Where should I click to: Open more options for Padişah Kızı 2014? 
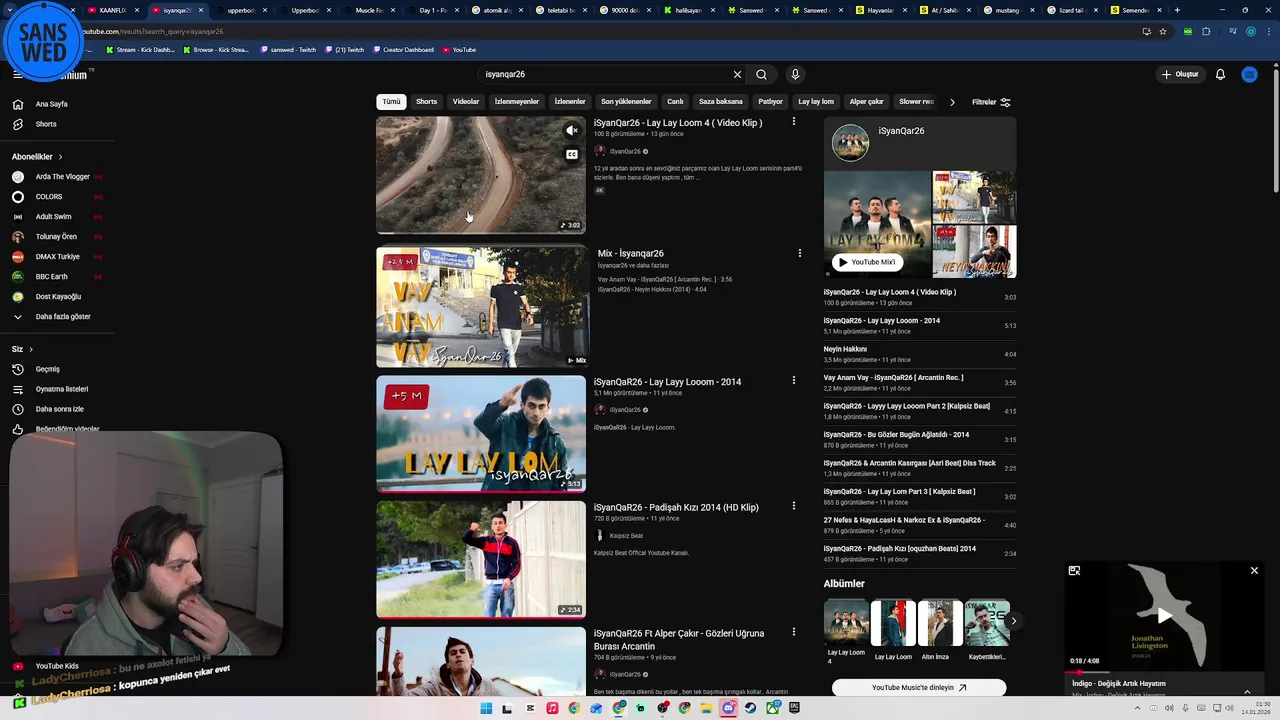pyautogui.click(x=794, y=507)
